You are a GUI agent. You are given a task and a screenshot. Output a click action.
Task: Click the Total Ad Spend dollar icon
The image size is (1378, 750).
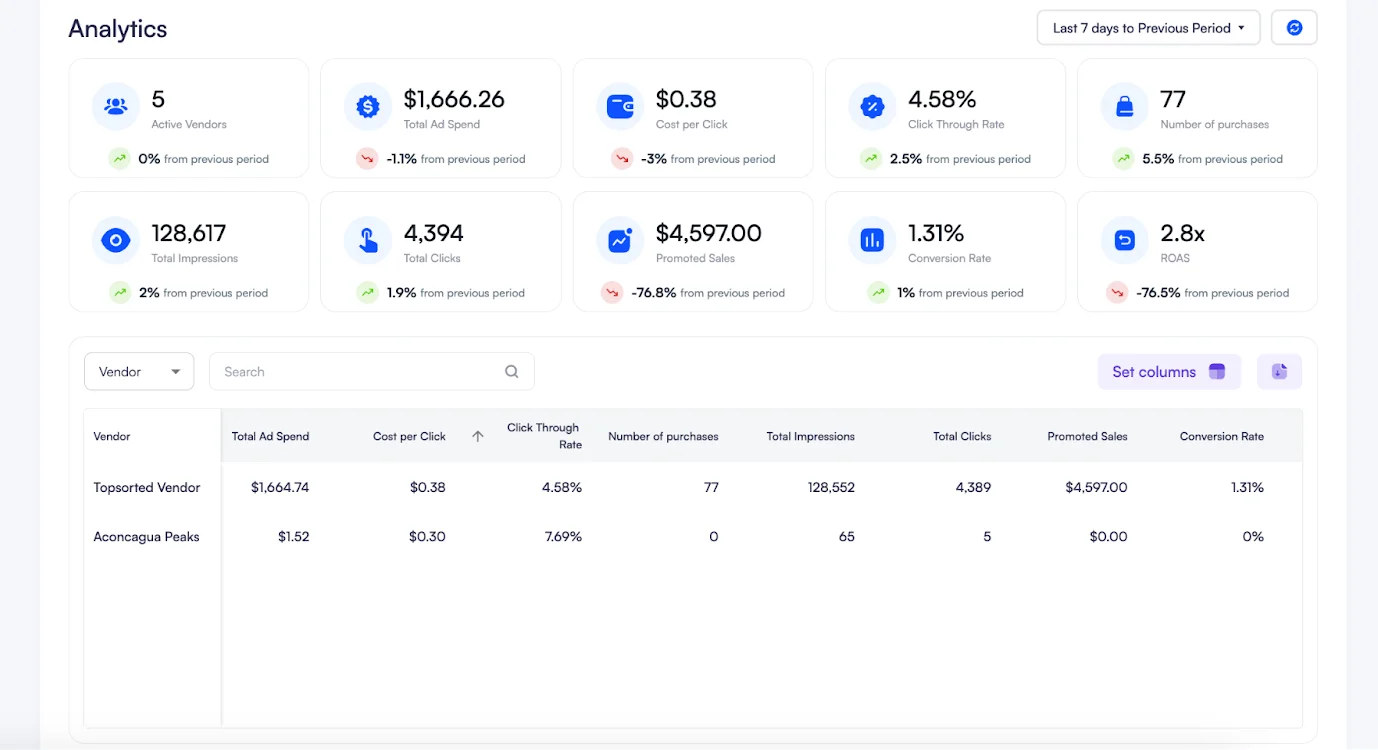pyautogui.click(x=366, y=105)
